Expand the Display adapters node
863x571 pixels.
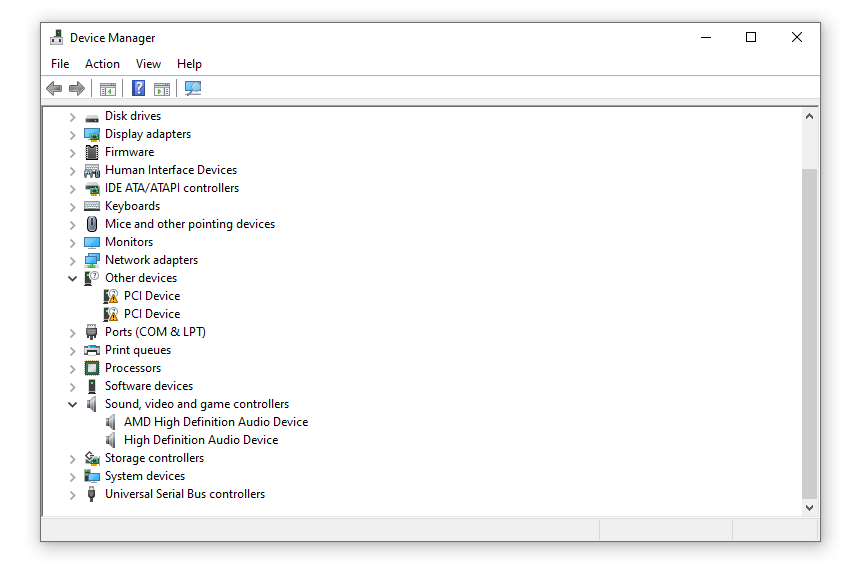[x=73, y=134]
